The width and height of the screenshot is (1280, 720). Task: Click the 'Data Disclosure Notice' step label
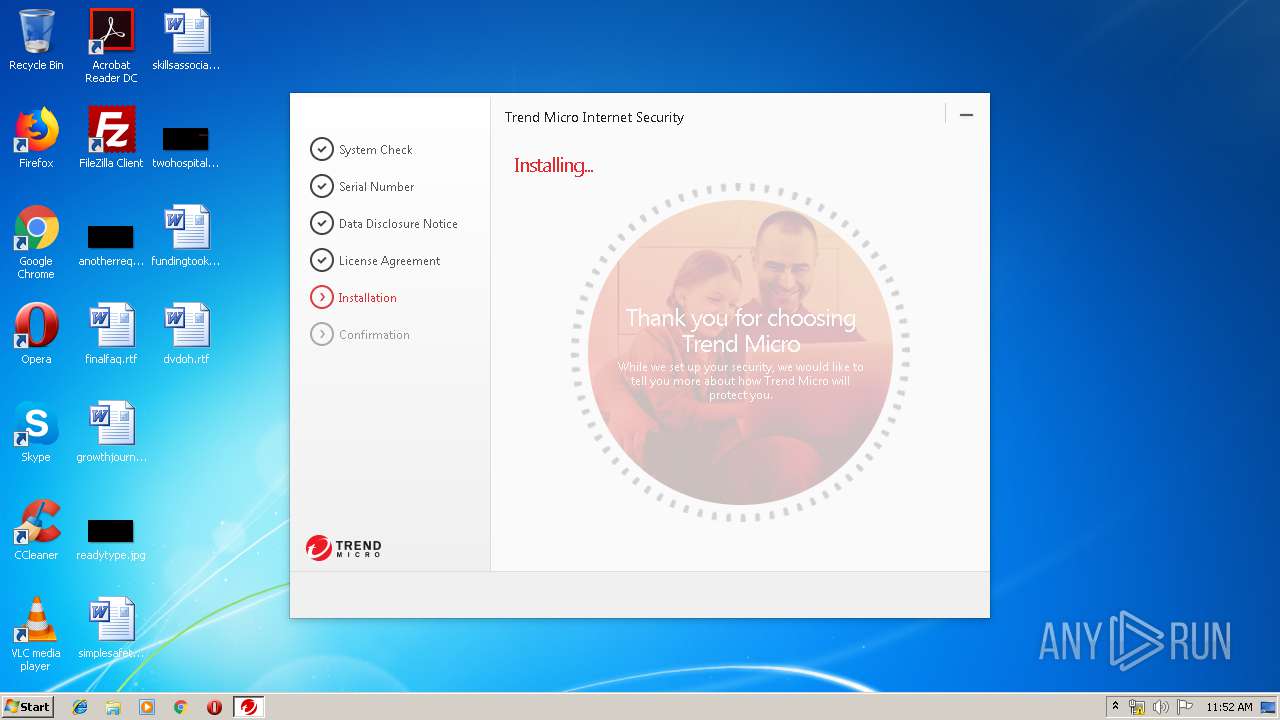point(398,224)
